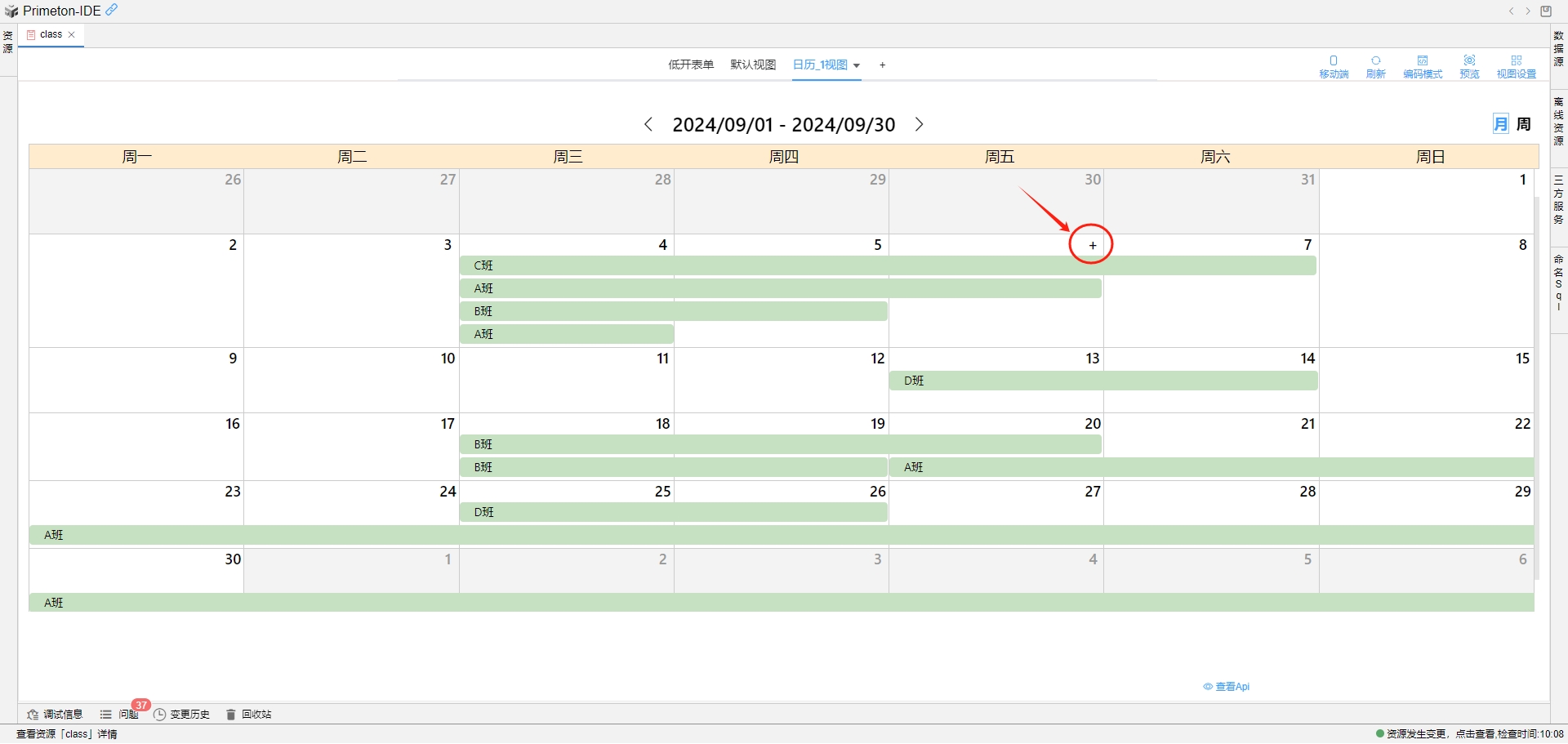1568x744 pixels.
Task: Open 预览 preview mode
Action: (x=1469, y=65)
